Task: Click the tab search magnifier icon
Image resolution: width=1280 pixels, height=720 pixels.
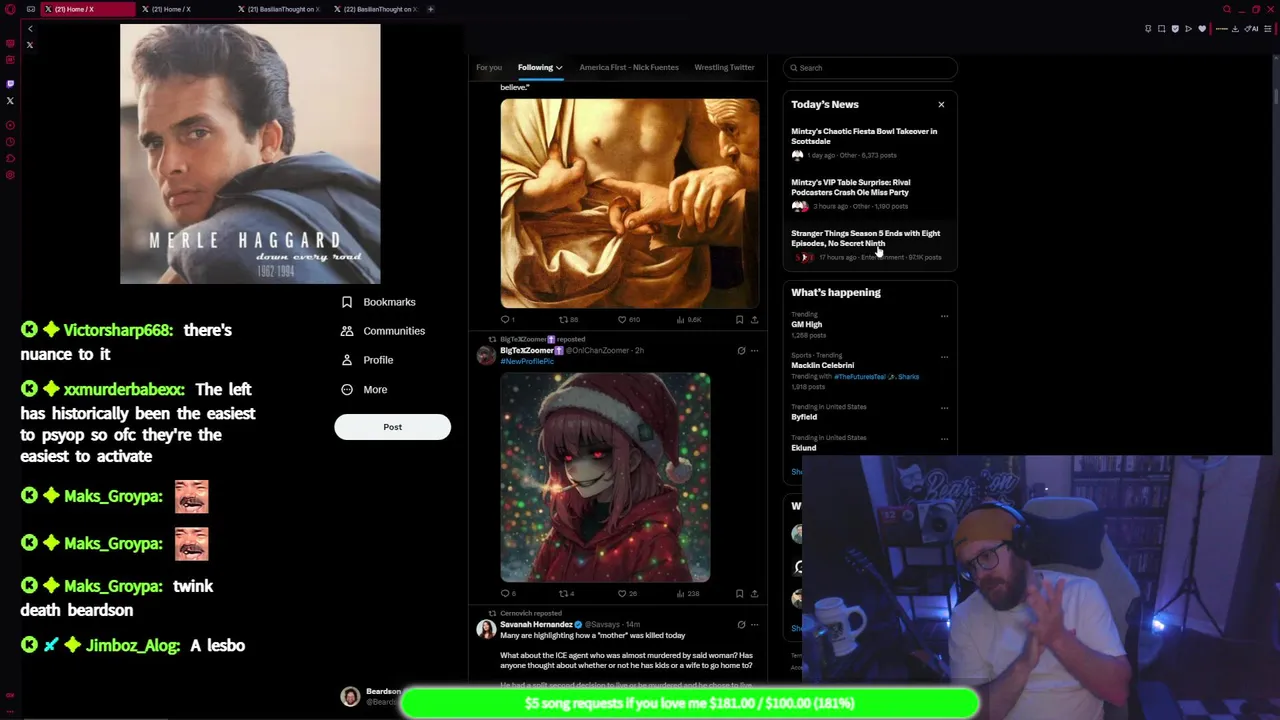Action: click(x=1227, y=9)
